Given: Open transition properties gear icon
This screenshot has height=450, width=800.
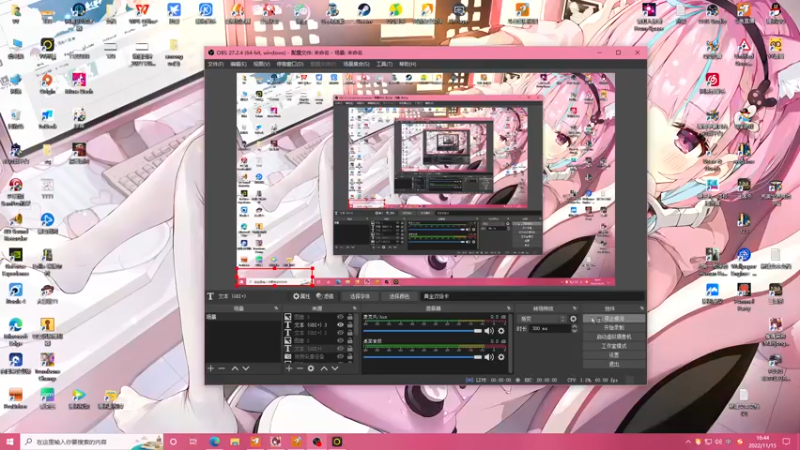Looking at the screenshot, I should coord(573,319).
